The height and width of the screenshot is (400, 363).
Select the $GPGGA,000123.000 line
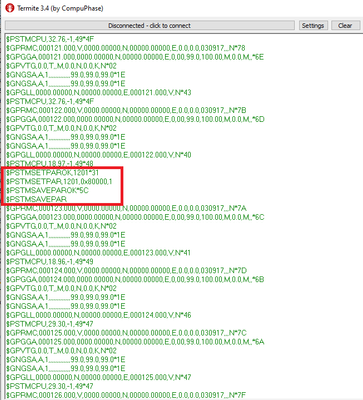(x=135, y=217)
